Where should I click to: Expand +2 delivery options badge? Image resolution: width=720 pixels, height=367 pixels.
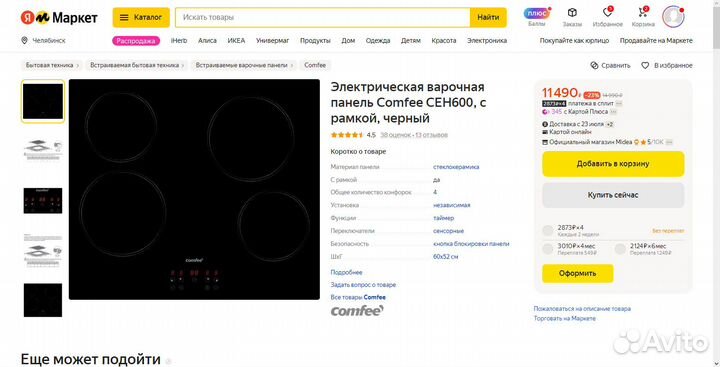click(x=610, y=124)
